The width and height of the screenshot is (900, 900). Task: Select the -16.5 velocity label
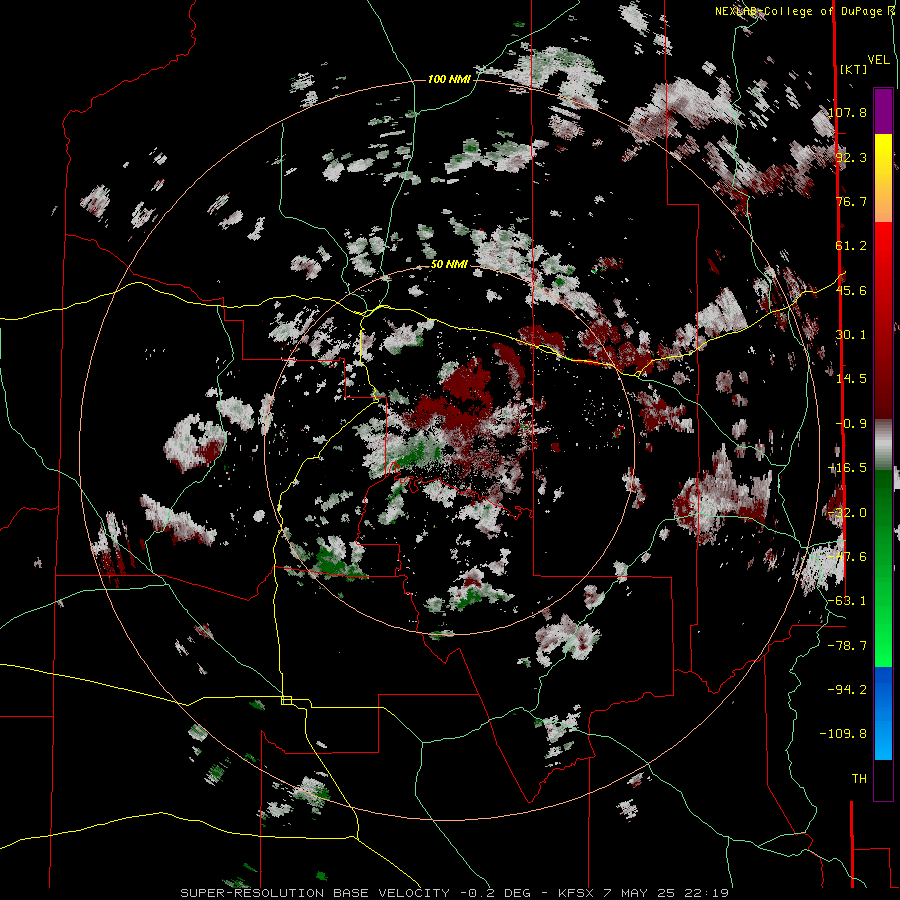[847, 468]
